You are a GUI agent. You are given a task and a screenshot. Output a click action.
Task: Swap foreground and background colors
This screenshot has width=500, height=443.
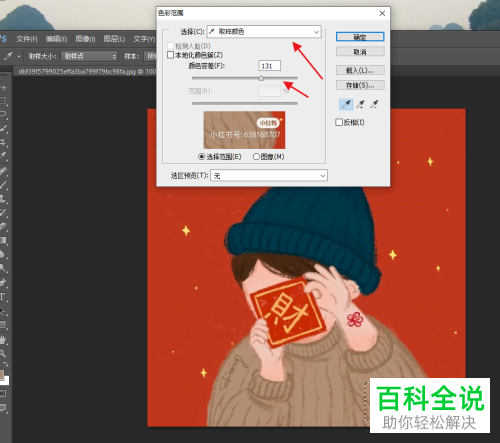pos(6,364)
